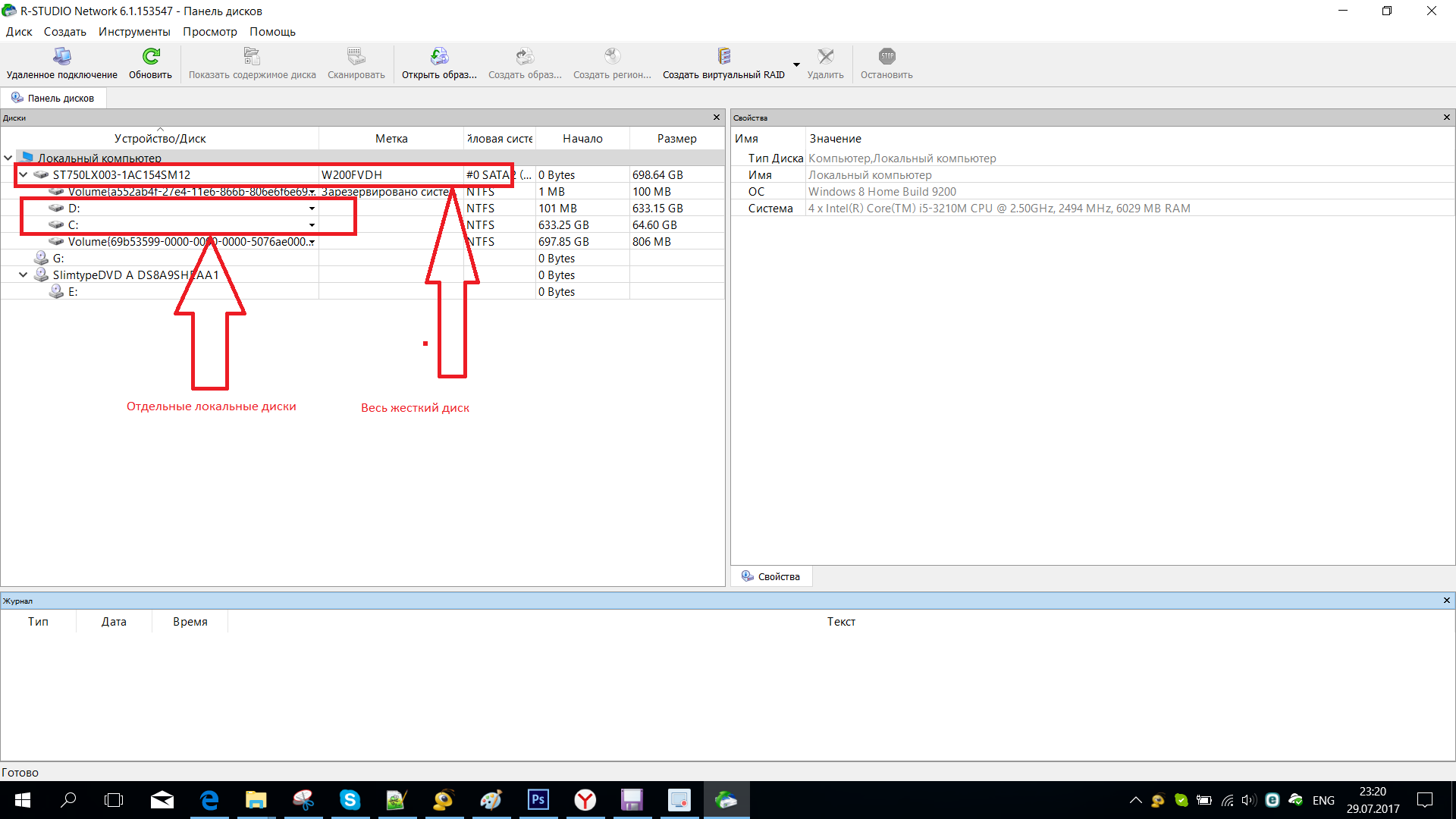Open the Создать menu
The width and height of the screenshot is (1456, 819).
(65, 32)
